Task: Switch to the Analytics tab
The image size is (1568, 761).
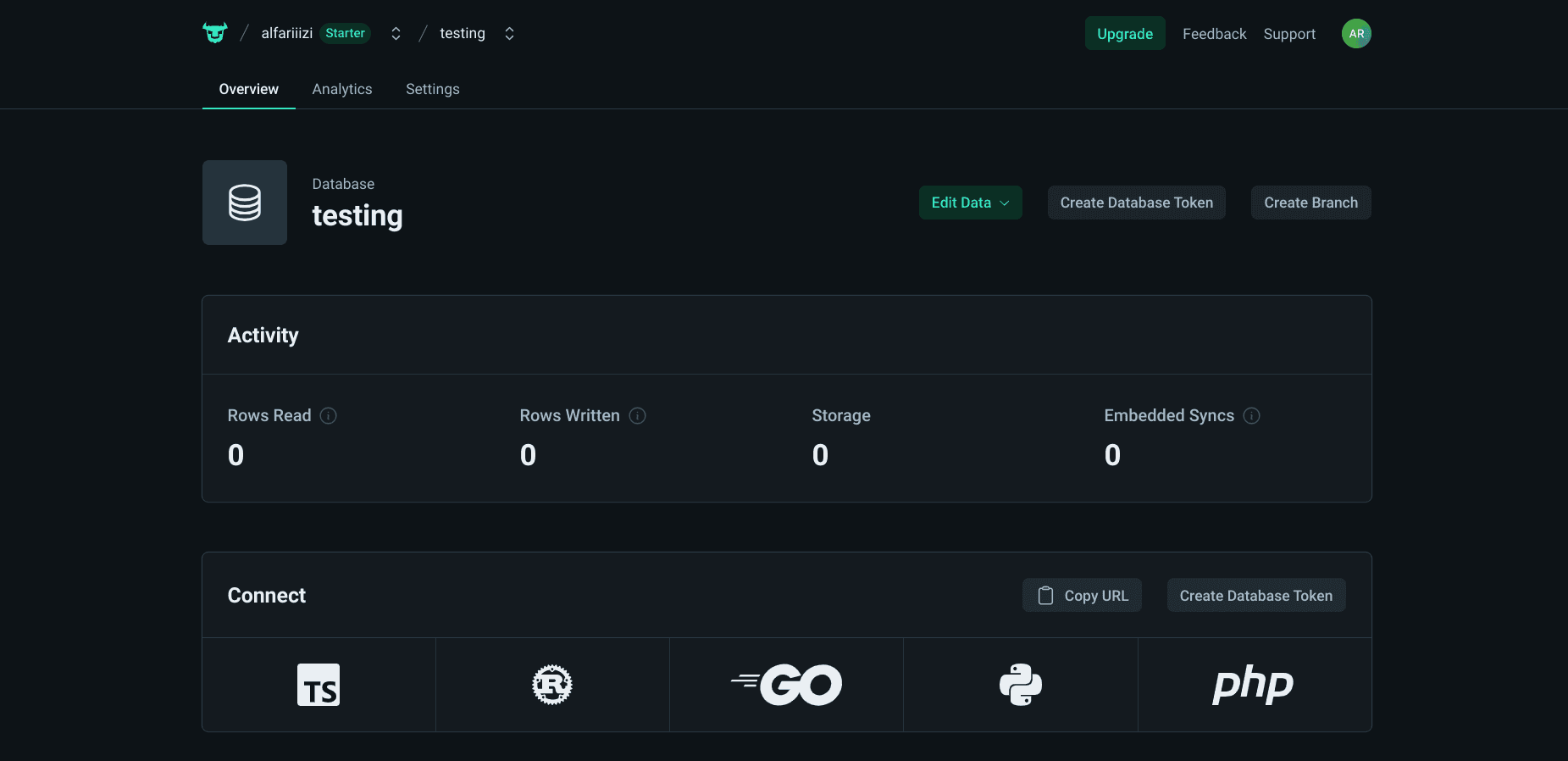Action: click(x=342, y=89)
